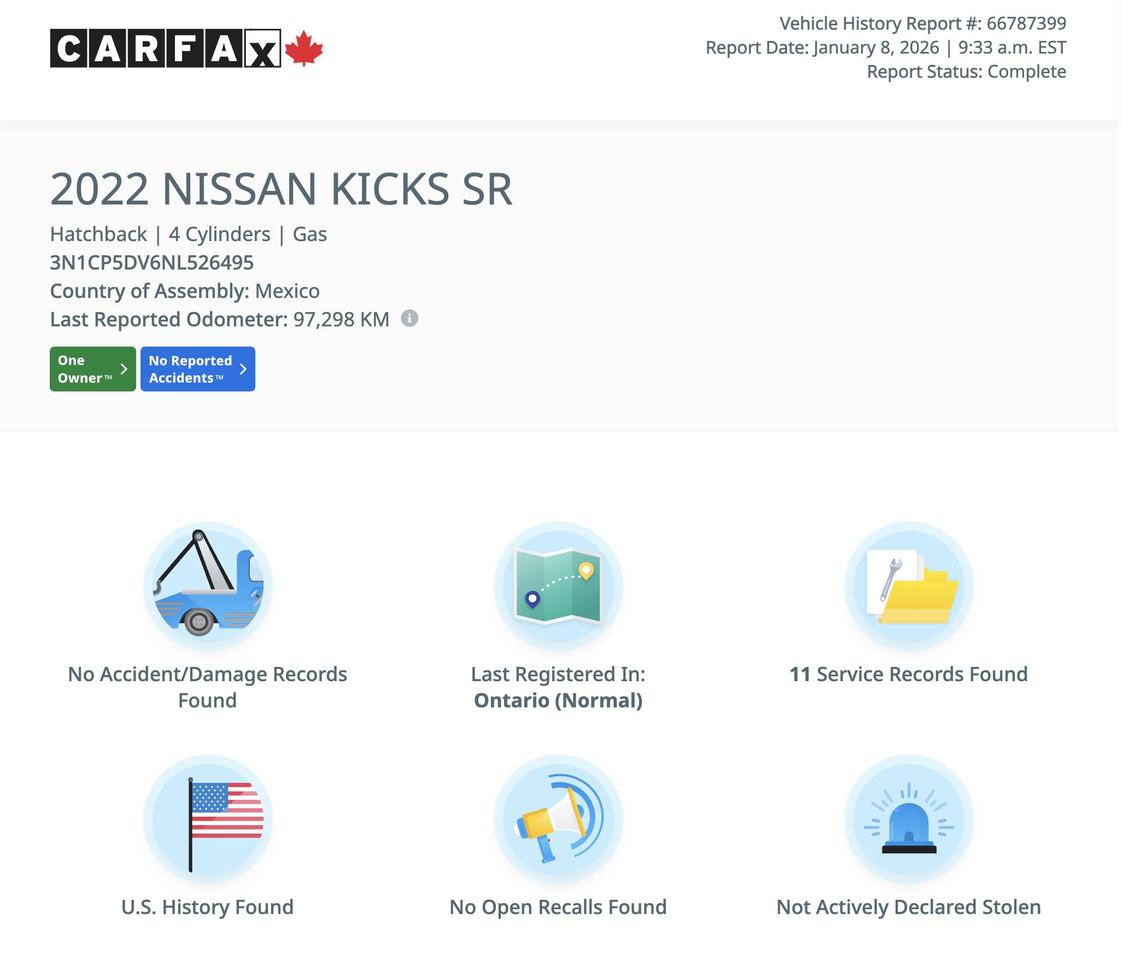Viewport: 1123px width, 960px height.
Task: Select the No Open Recalls Found text
Action: (557, 906)
